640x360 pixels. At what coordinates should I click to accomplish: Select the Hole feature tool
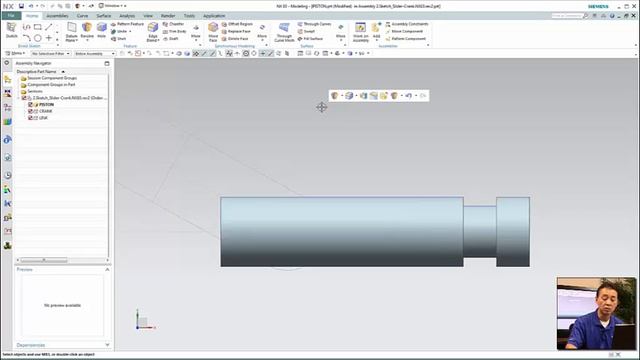(102, 31)
